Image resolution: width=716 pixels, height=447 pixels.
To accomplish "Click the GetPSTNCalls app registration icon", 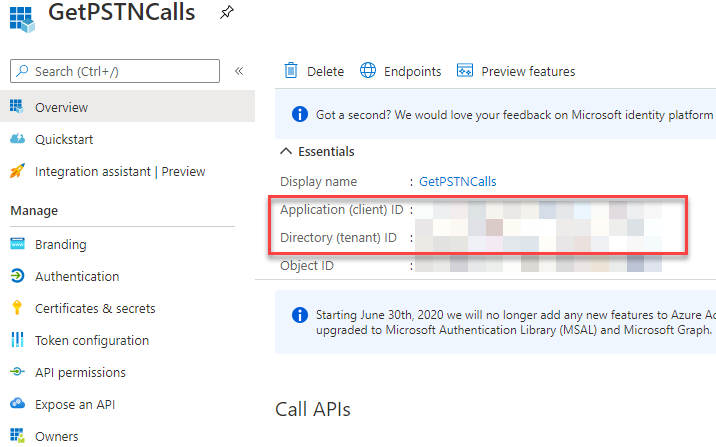I will [x=22, y=19].
